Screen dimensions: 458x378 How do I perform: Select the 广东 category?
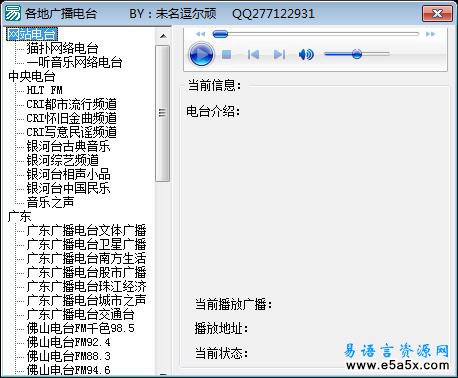pyautogui.click(x=20, y=216)
